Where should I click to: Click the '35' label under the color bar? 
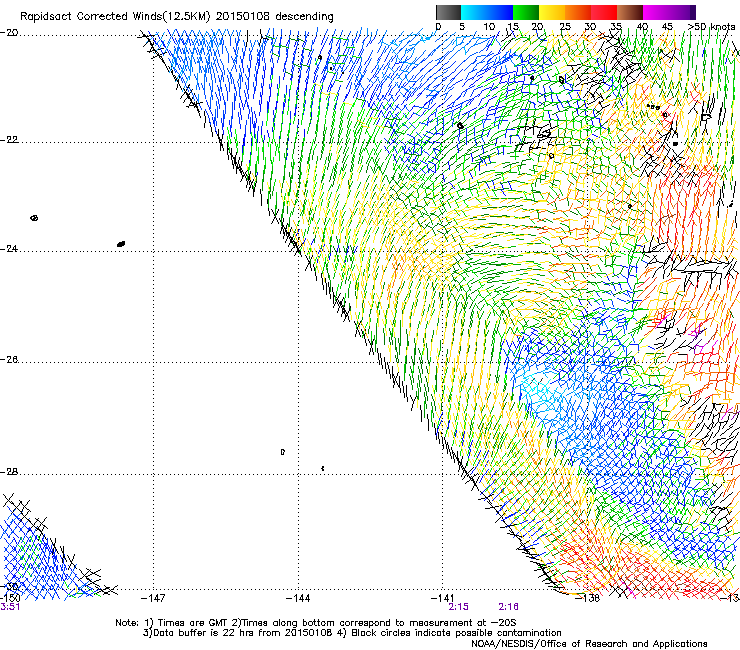[x=616, y=26]
